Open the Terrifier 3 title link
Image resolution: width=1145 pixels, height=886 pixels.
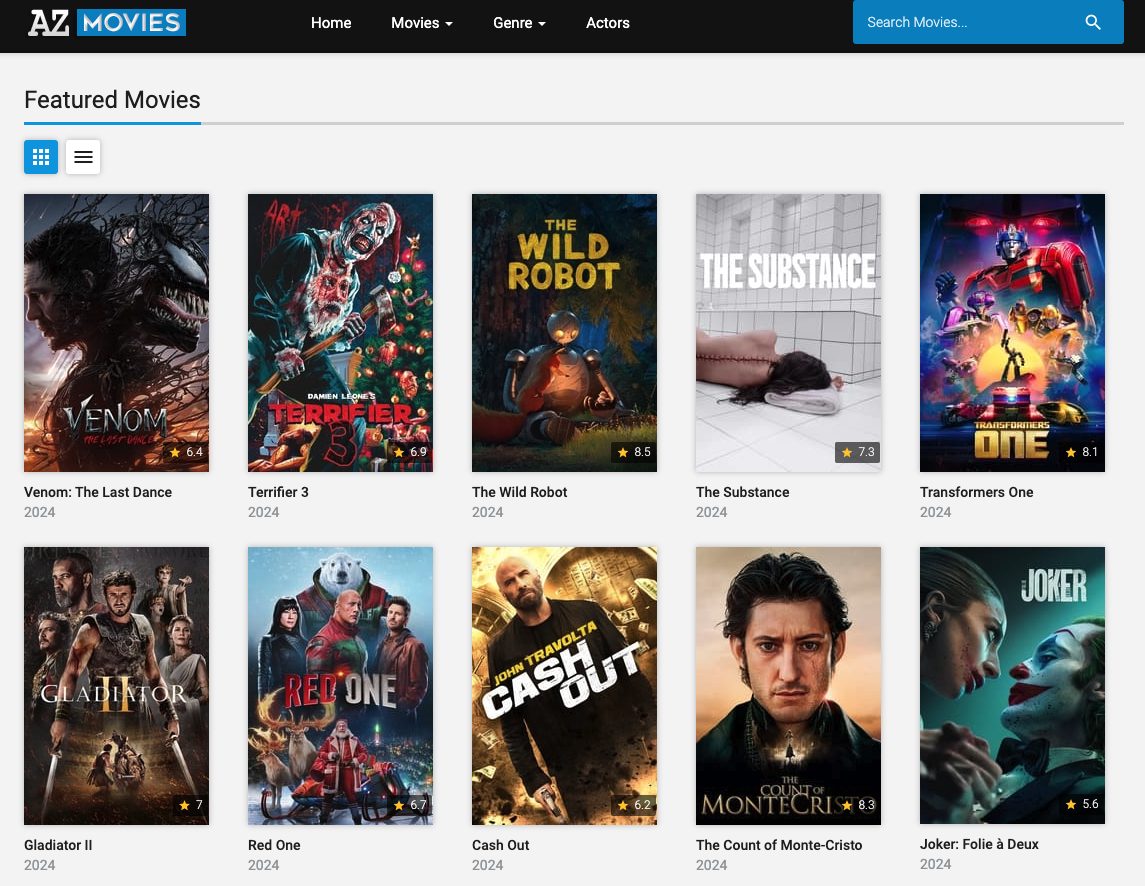[x=278, y=492]
